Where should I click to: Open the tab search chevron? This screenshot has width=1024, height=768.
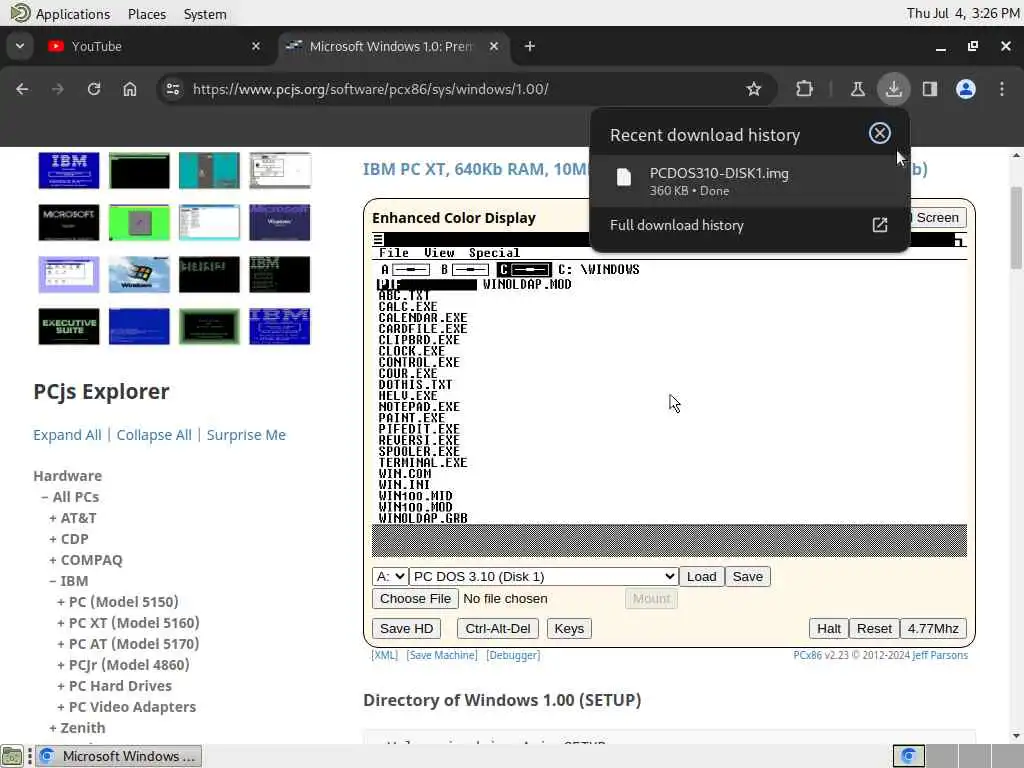point(20,46)
